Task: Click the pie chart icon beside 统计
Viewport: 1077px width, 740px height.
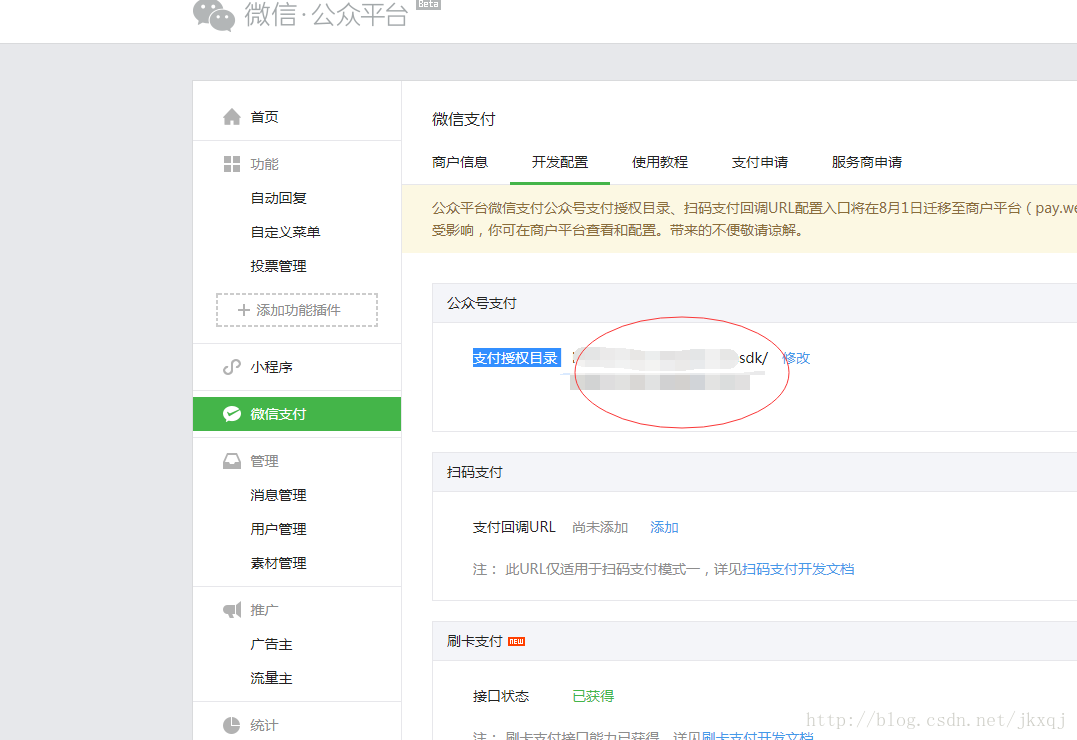Action: click(232, 725)
